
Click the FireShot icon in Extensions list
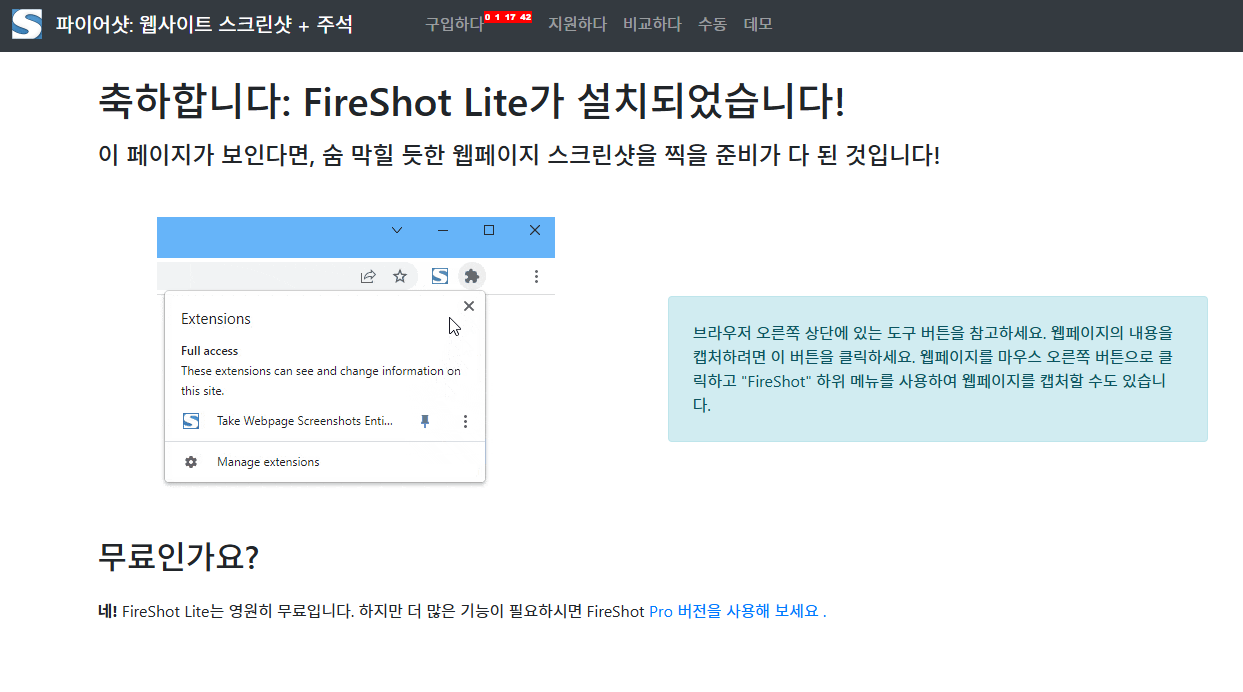[x=191, y=422]
